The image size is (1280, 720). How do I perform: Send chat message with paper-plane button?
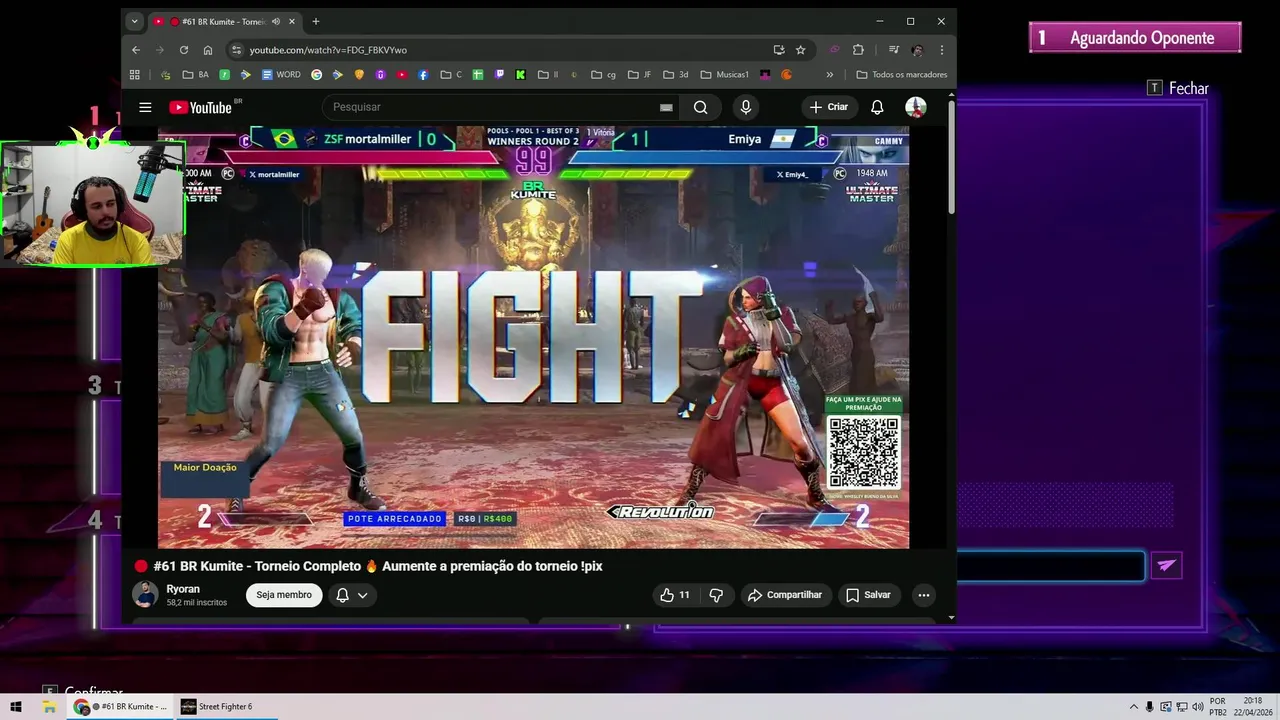(x=1166, y=565)
